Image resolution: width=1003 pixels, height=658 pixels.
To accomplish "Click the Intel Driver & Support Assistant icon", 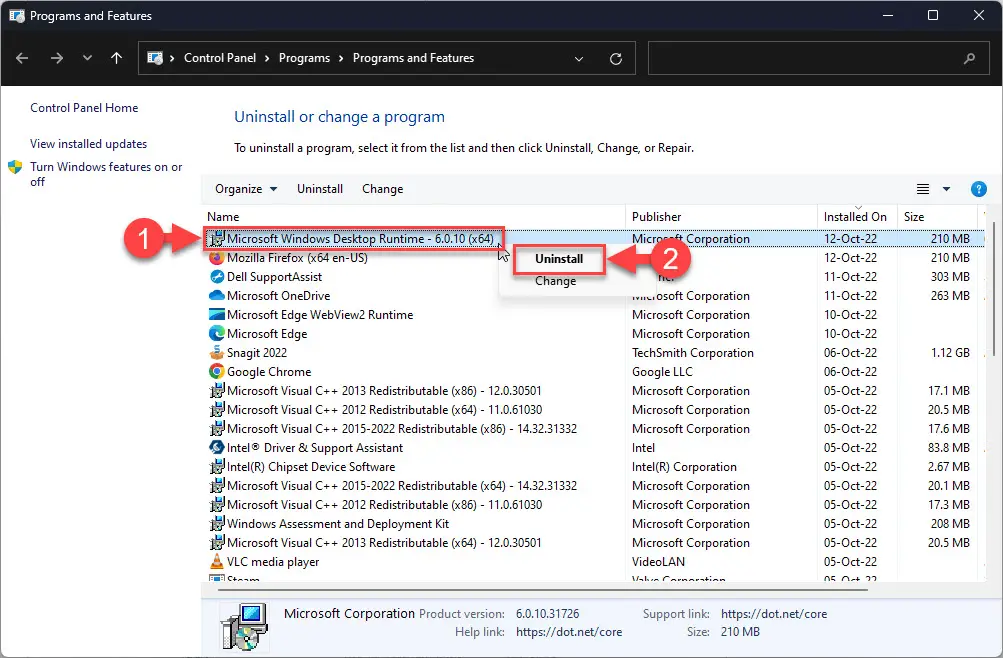I will (x=217, y=448).
